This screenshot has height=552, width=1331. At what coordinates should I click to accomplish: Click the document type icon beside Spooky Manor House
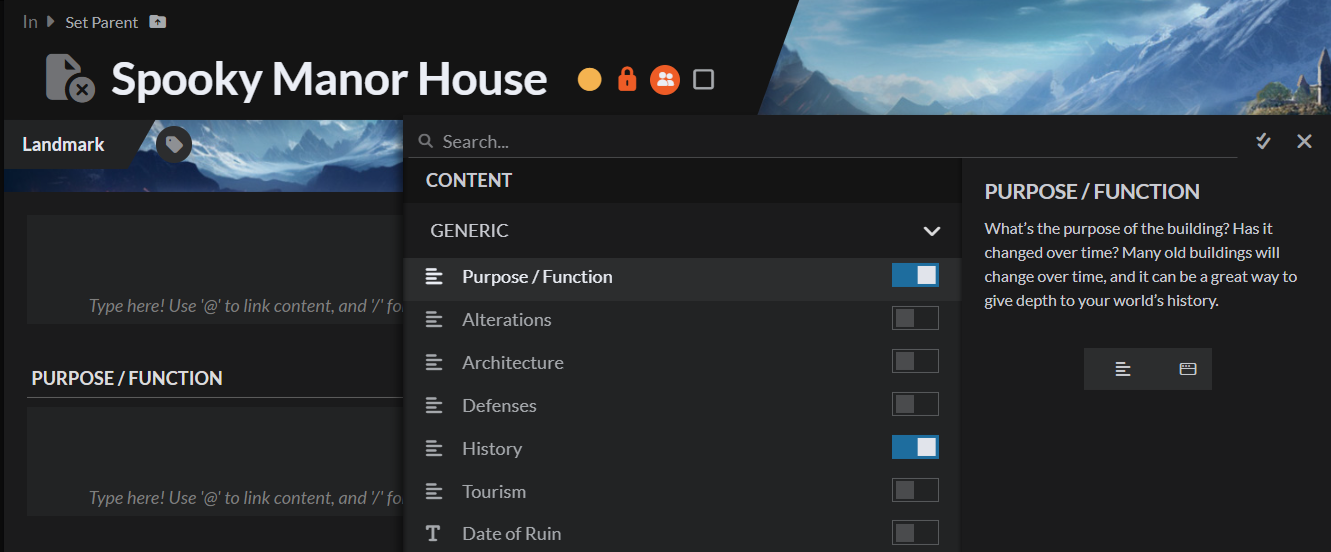(70, 78)
